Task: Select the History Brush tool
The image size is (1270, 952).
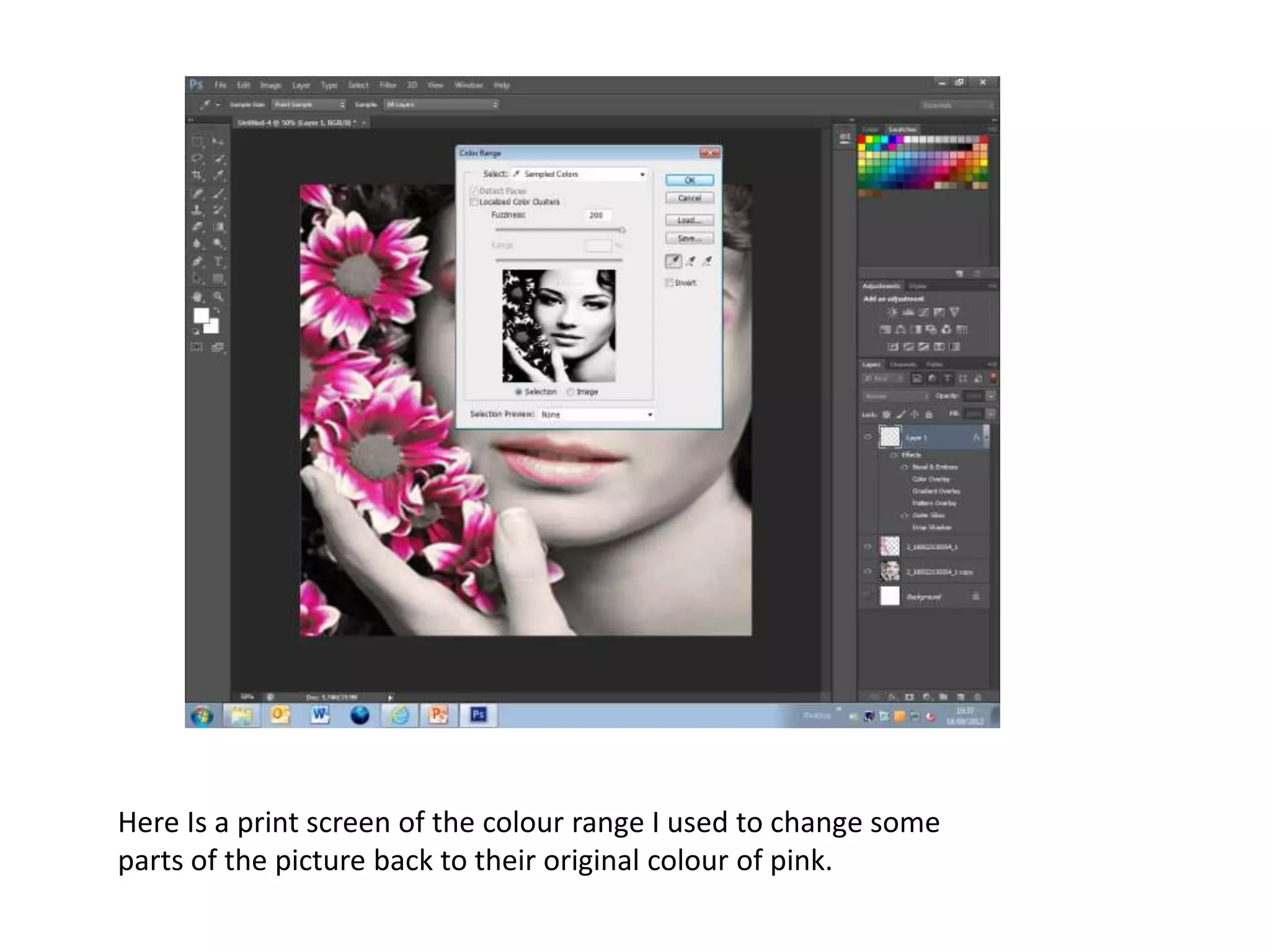Action: click(x=218, y=210)
